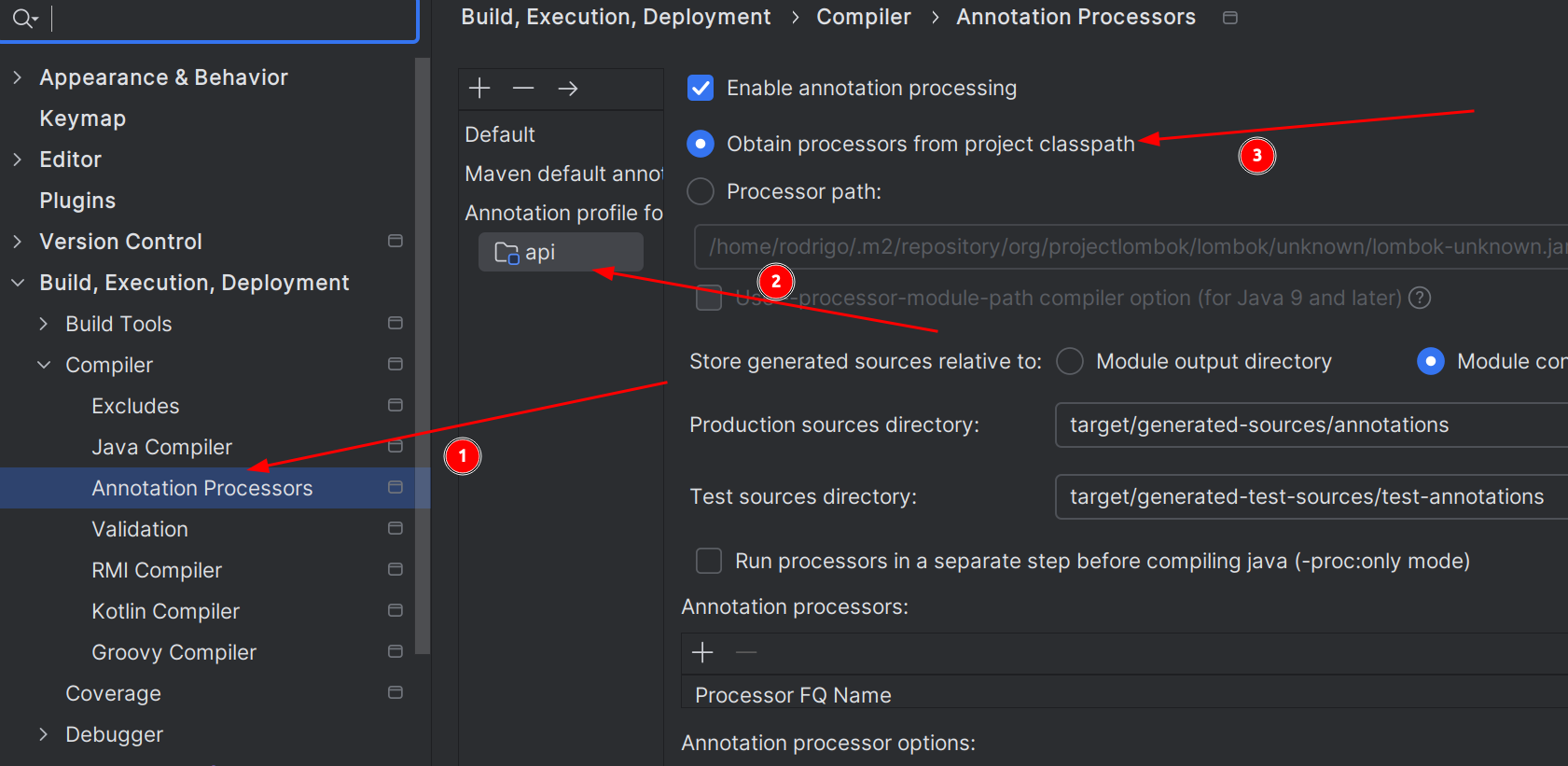Expand the Version Control section
The image size is (1568, 766).
click(17, 242)
